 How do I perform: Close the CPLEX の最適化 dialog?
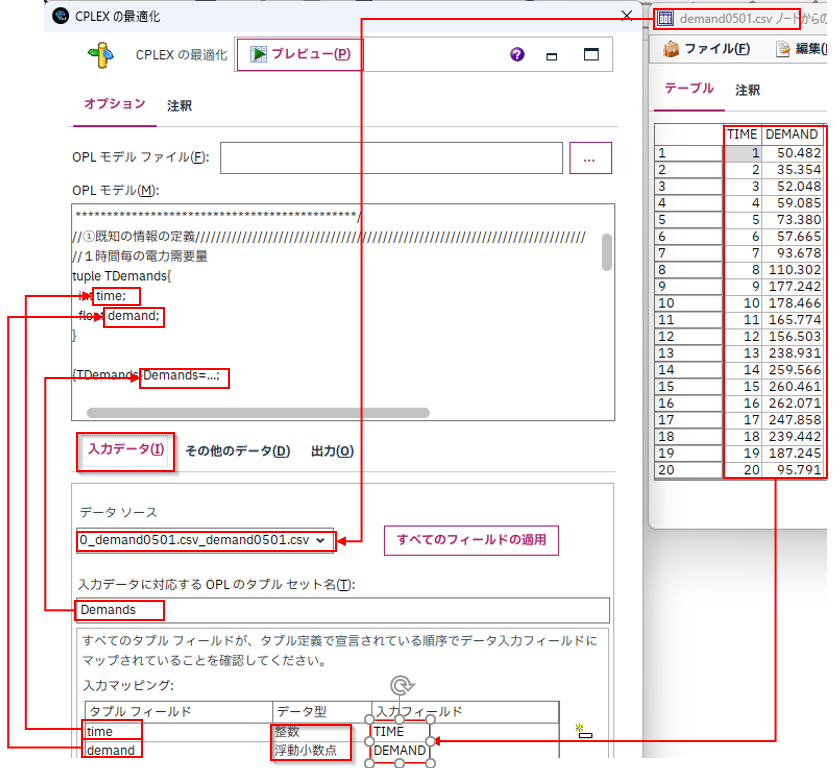pos(627,15)
